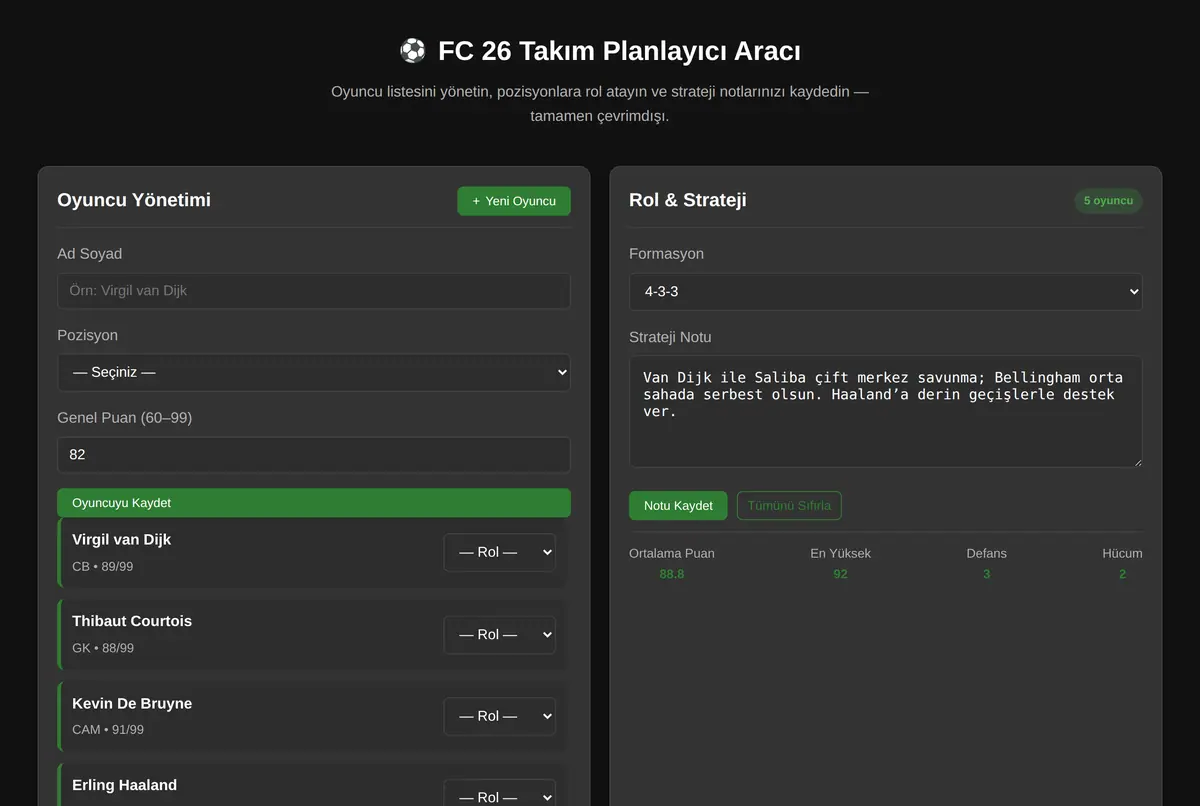This screenshot has height=806, width=1200.
Task: Click the Ortalama Puan value 88.8
Action: [x=672, y=574]
